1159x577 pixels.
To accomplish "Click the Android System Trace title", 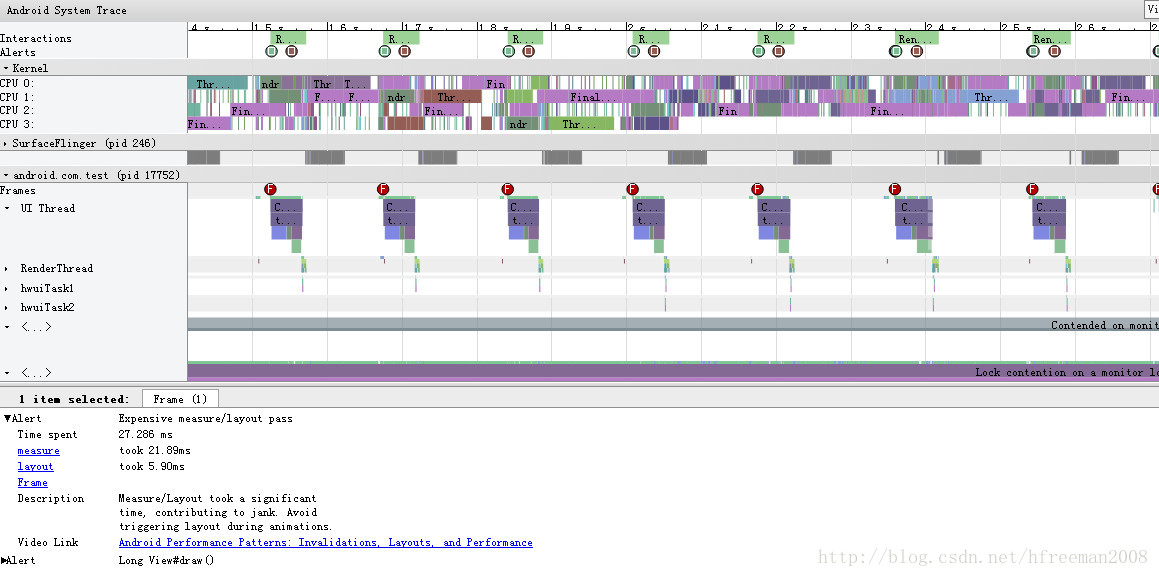I will pos(67,10).
